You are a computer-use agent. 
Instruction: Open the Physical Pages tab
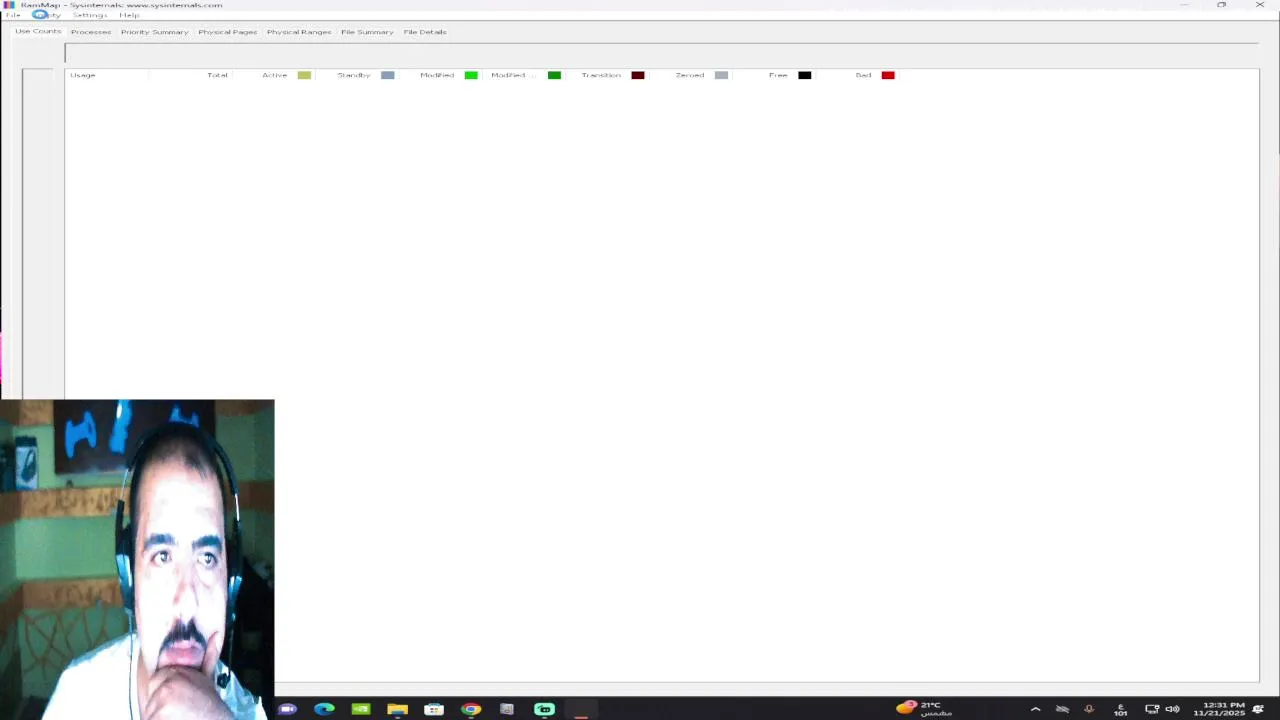(227, 32)
